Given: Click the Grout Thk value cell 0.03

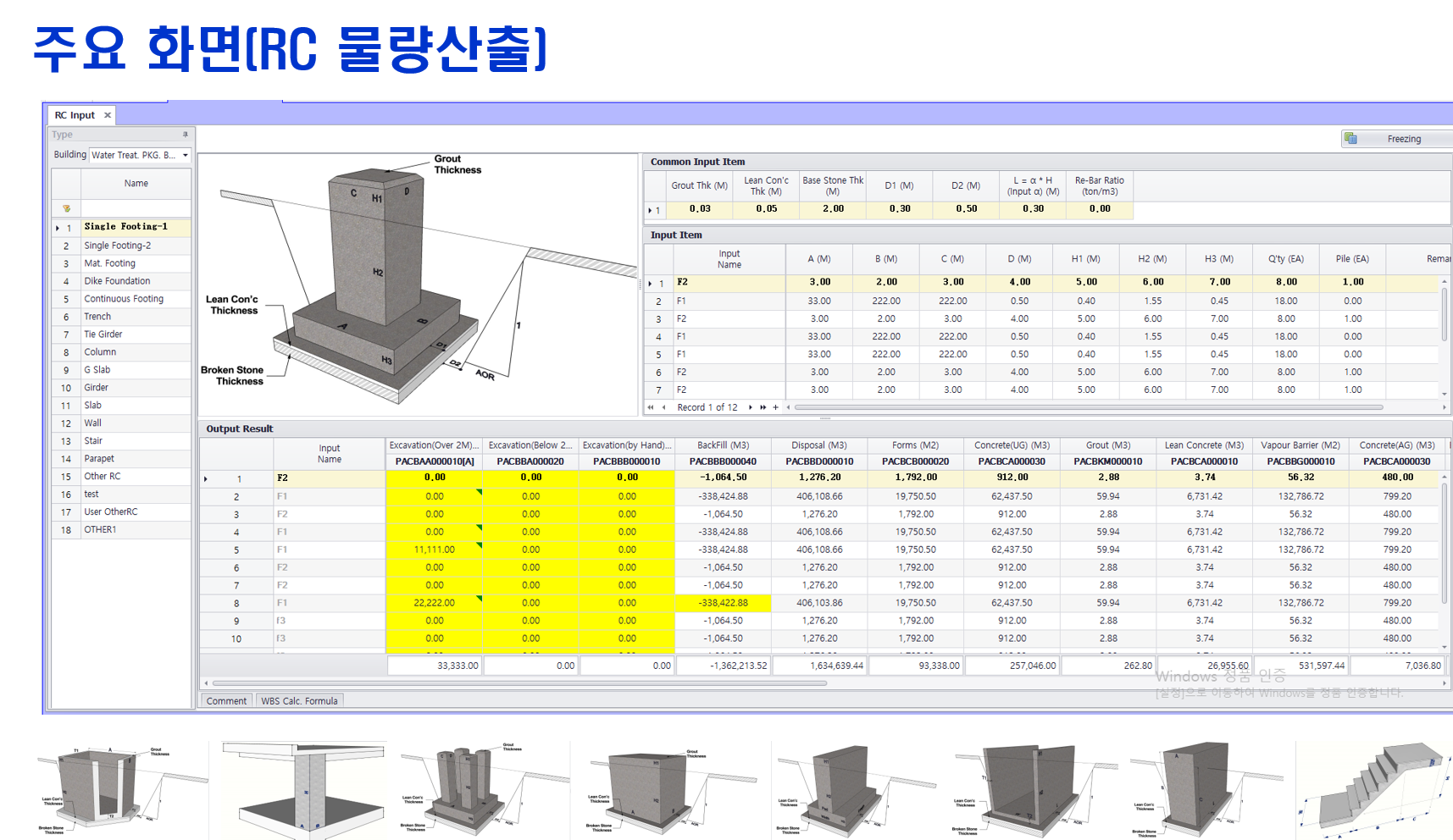Looking at the screenshot, I should (700, 209).
